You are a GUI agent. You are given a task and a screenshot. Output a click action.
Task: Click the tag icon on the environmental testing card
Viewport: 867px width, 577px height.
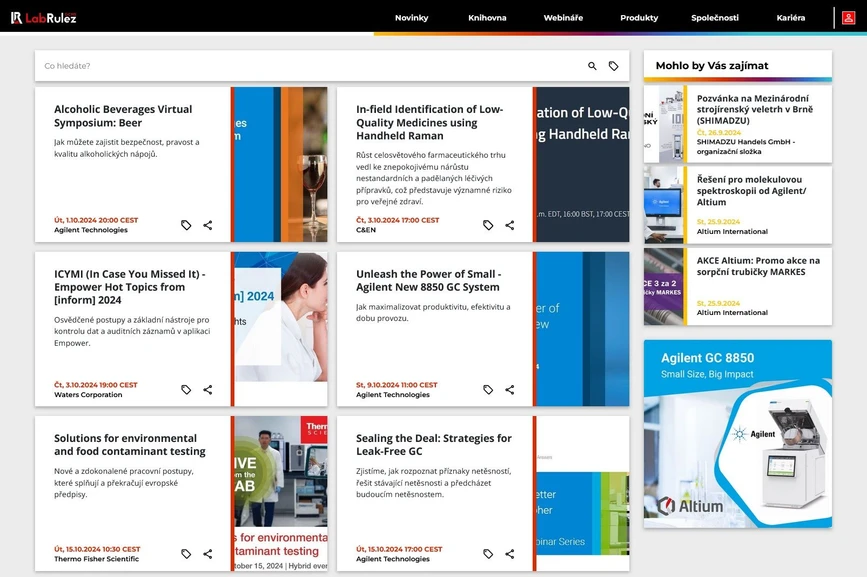pyautogui.click(x=185, y=553)
